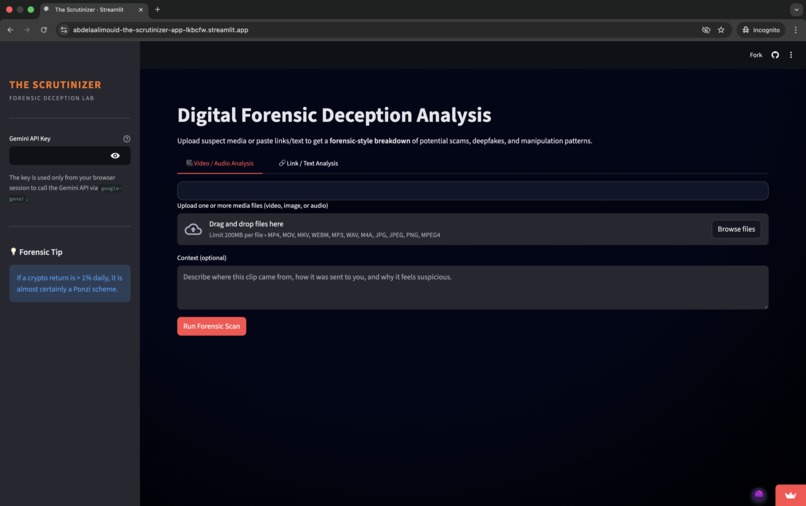
Task: Click the Digital Forensic Deception Analysis heading
Action: point(334,115)
